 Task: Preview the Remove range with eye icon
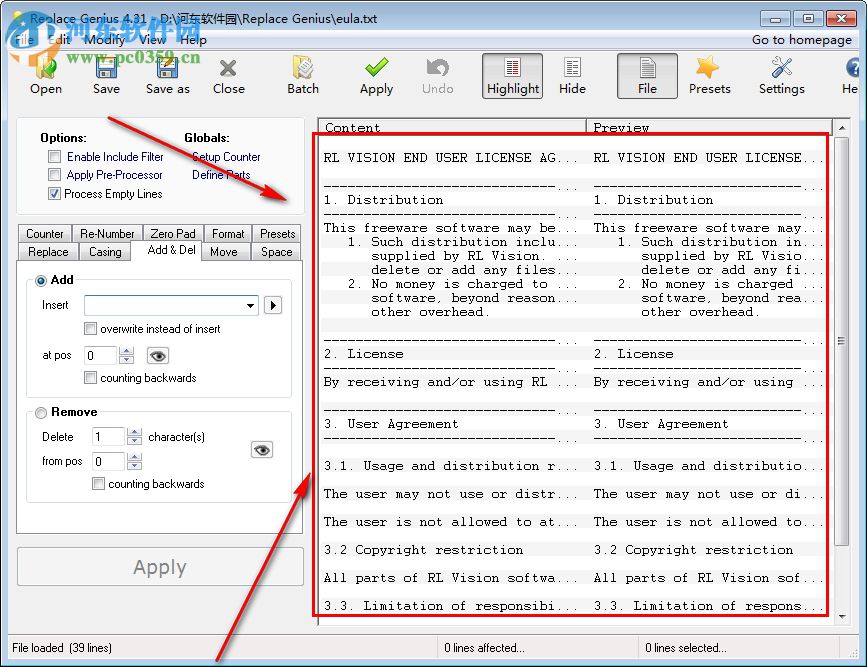coord(262,450)
